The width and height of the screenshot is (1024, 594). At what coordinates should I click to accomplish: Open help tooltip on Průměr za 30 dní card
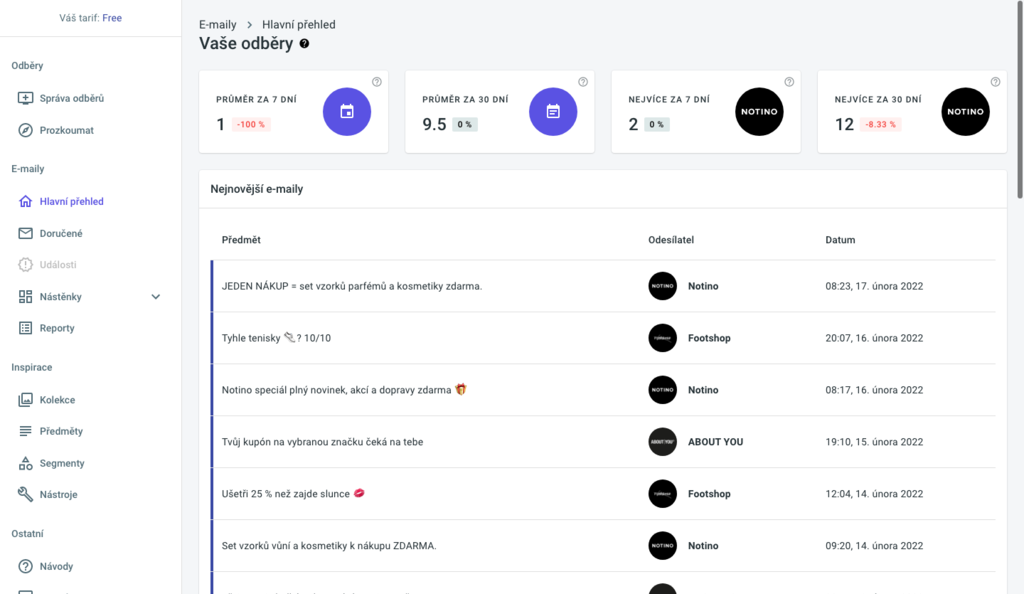[583, 82]
